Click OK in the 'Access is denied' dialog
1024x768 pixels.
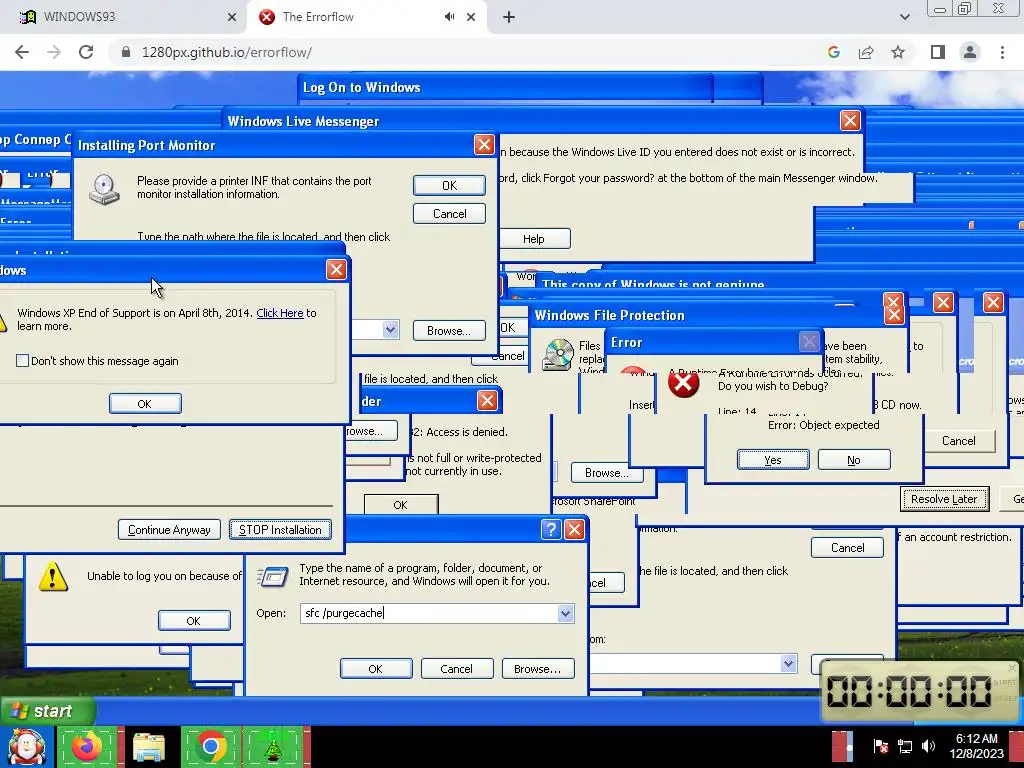(x=400, y=505)
